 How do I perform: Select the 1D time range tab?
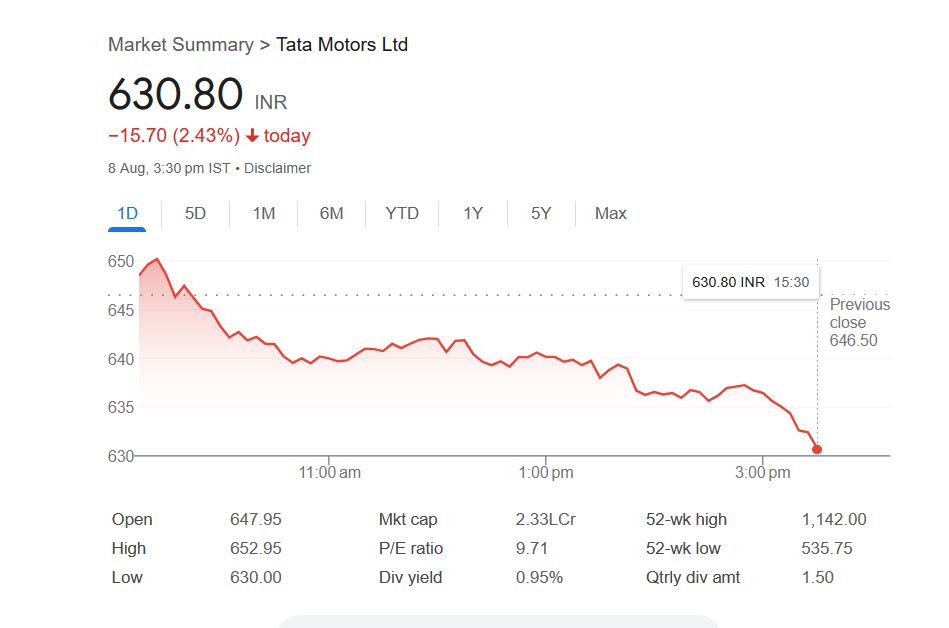pos(127,213)
